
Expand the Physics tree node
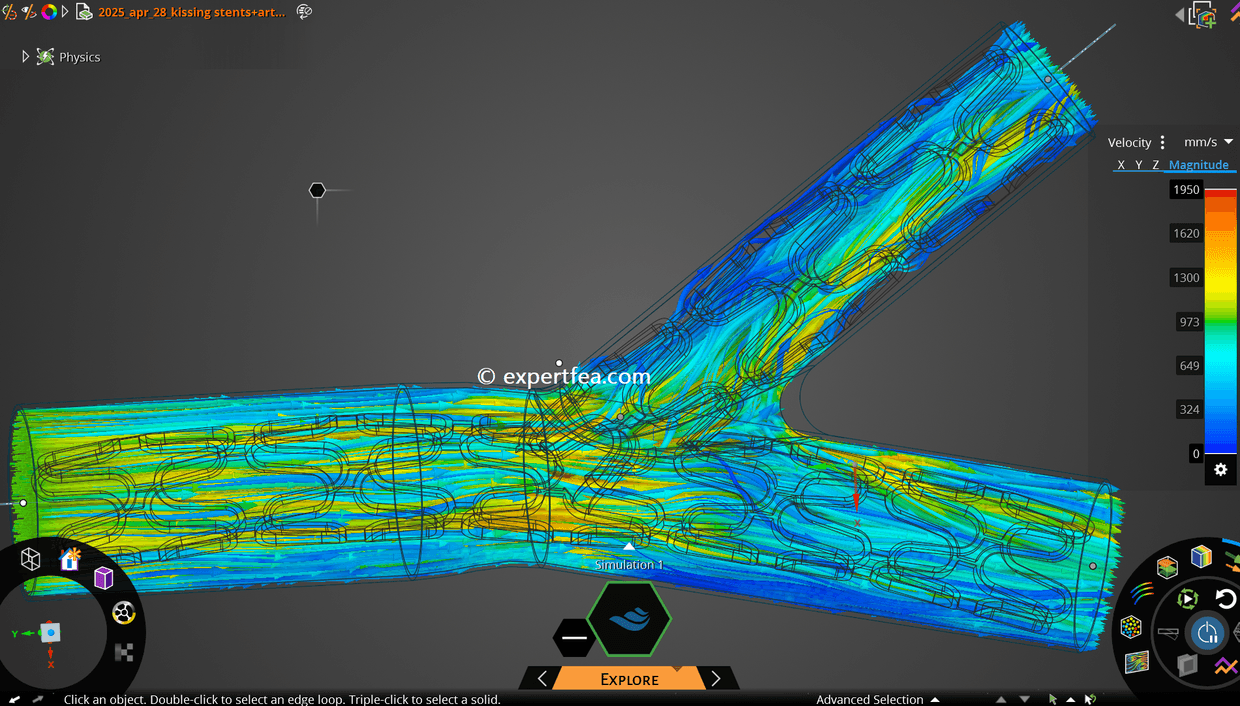25,56
